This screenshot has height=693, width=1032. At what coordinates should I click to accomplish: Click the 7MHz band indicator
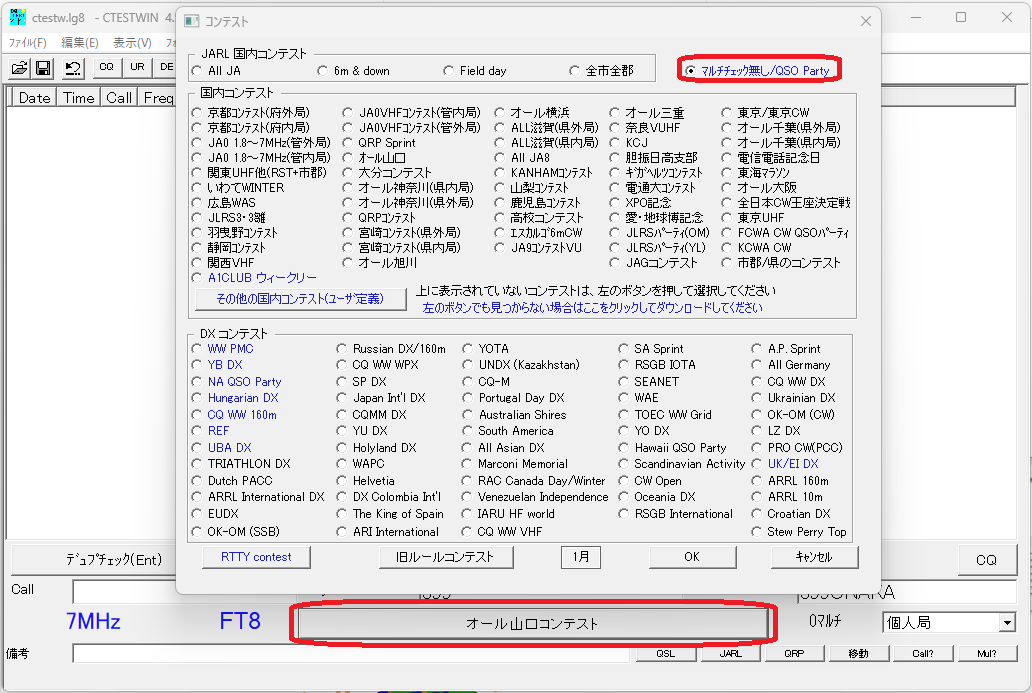[x=93, y=621]
